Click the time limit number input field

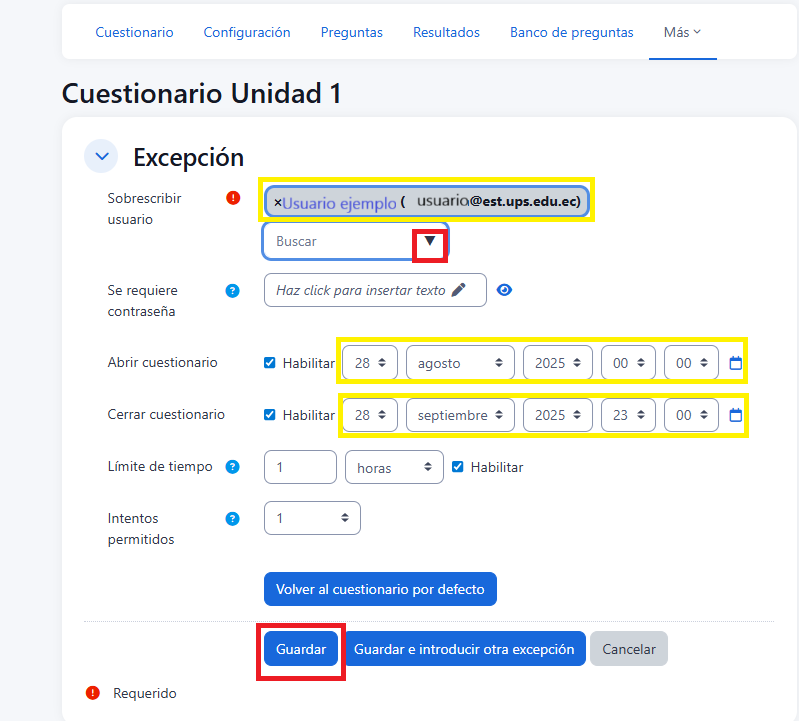click(x=300, y=467)
